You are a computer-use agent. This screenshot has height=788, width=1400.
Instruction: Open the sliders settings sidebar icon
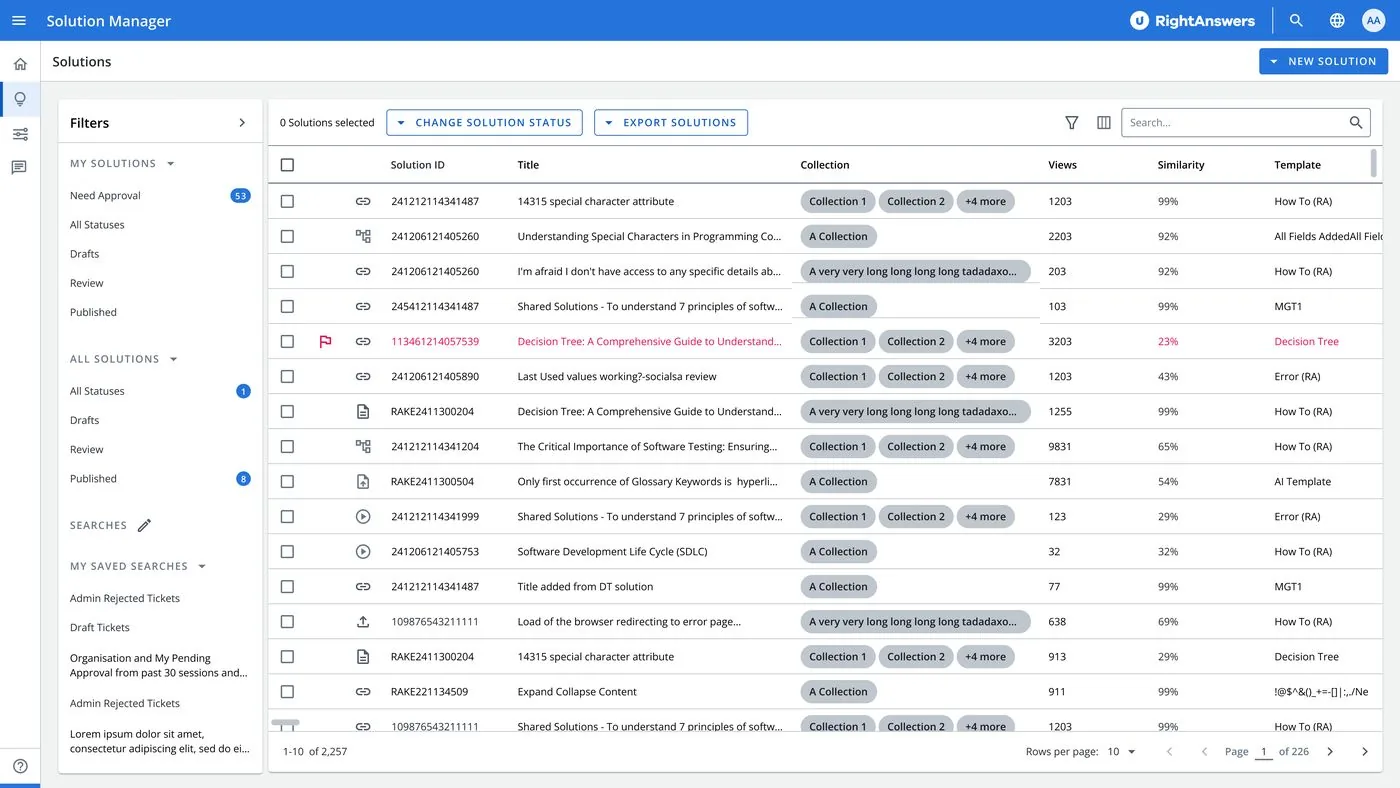point(20,134)
